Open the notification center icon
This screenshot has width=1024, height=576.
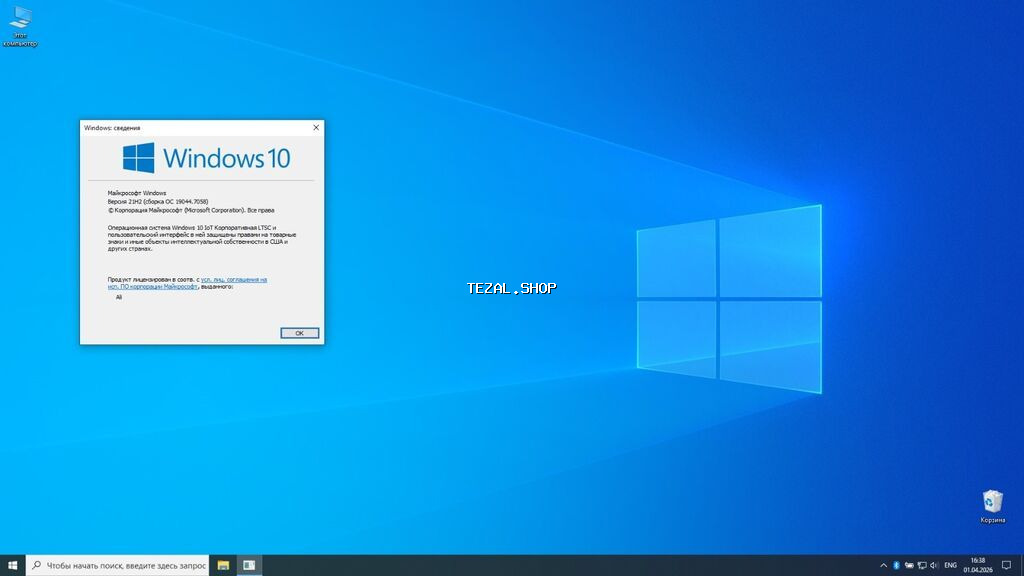(1005, 565)
